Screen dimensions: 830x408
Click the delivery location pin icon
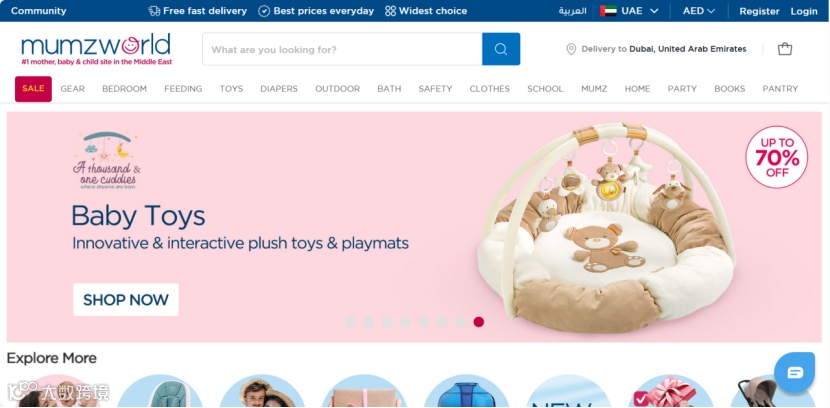571,49
